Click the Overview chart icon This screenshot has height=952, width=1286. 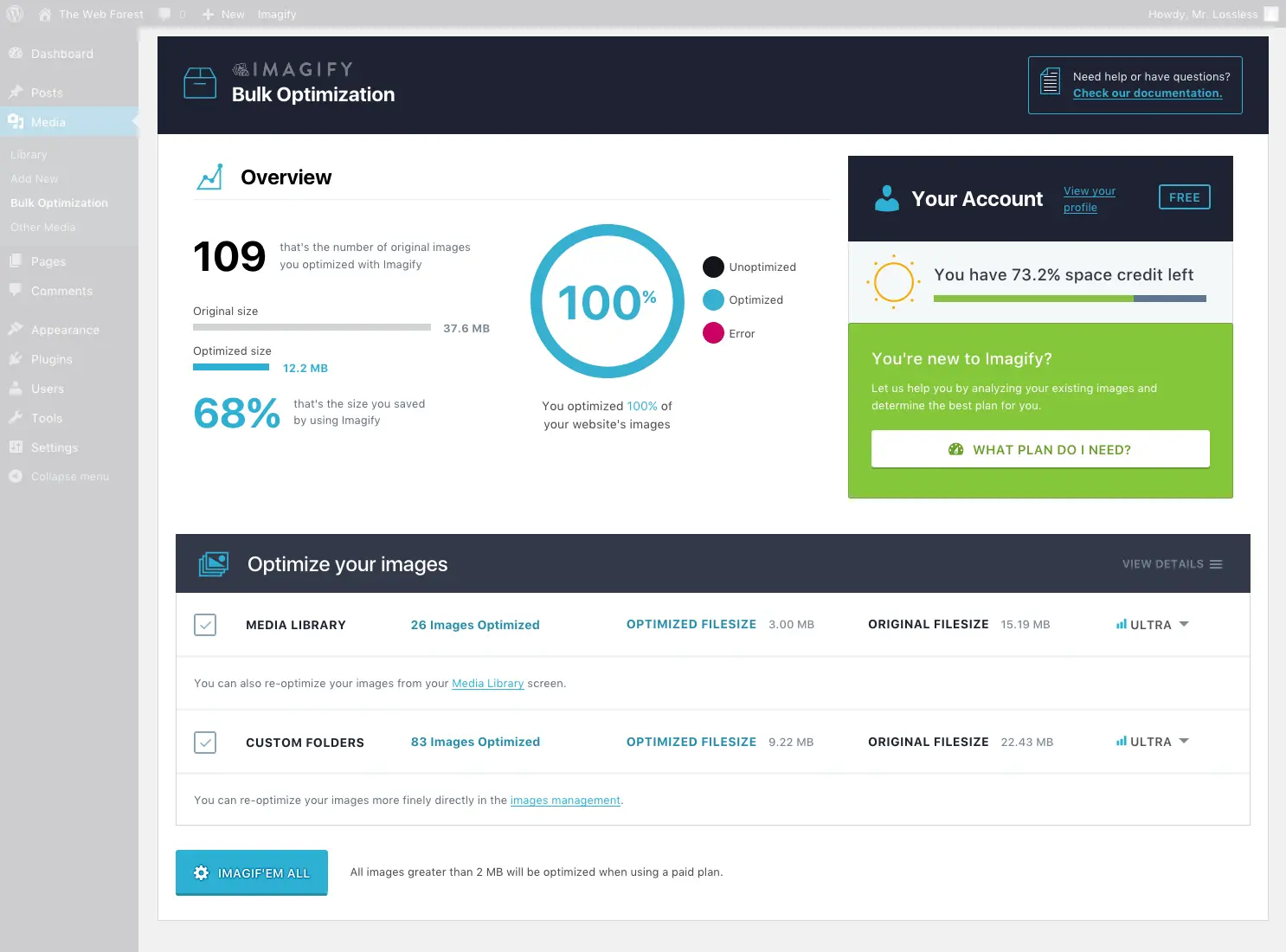[210, 176]
